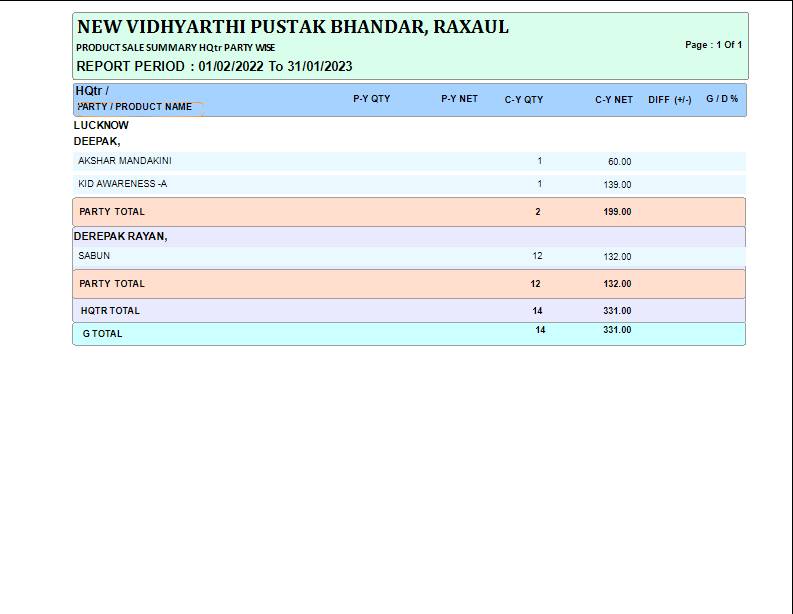Click the C-Y QTY column header

click(x=523, y=100)
